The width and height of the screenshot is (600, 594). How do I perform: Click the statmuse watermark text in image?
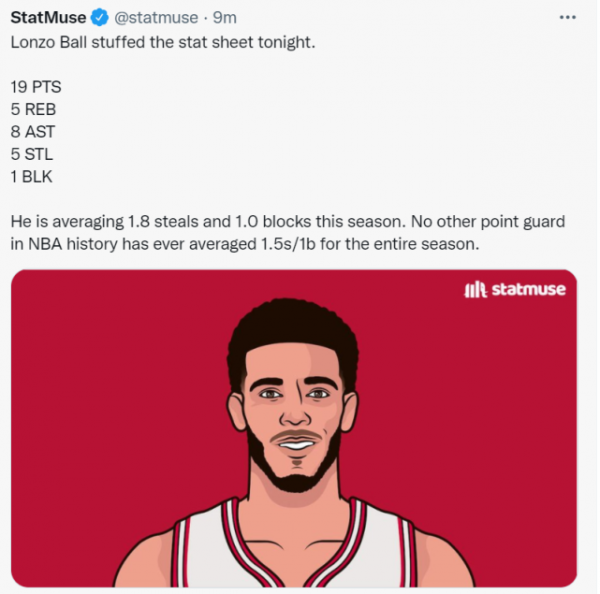[528, 289]
